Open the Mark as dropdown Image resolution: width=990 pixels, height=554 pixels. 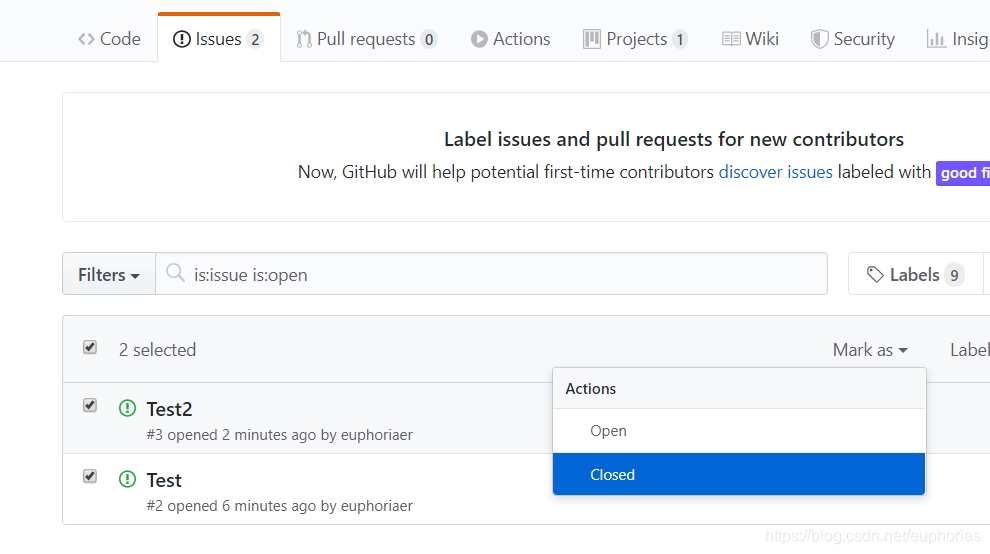click(870, 350)
